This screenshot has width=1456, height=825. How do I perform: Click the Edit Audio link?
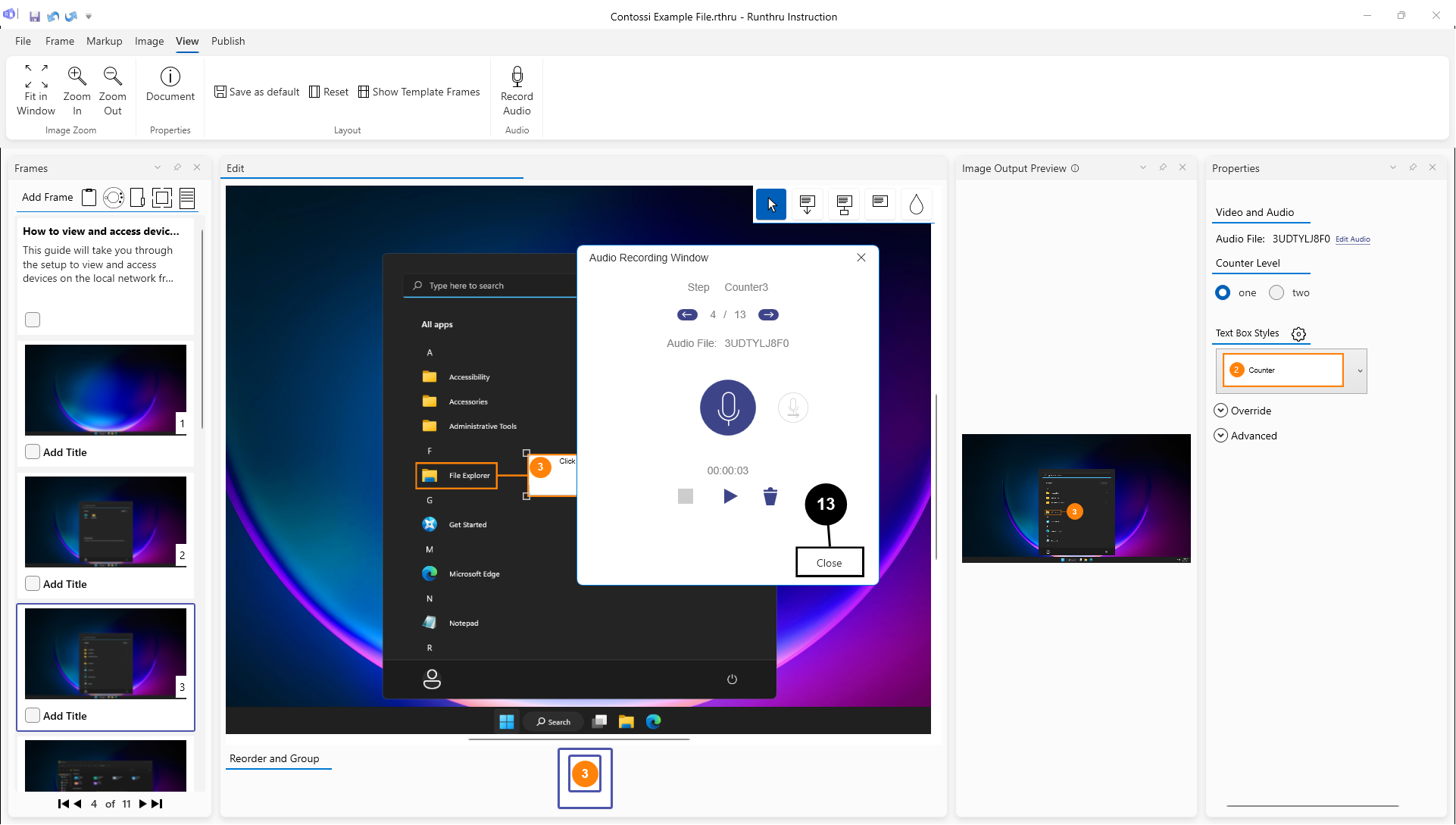coord(1352,239)
